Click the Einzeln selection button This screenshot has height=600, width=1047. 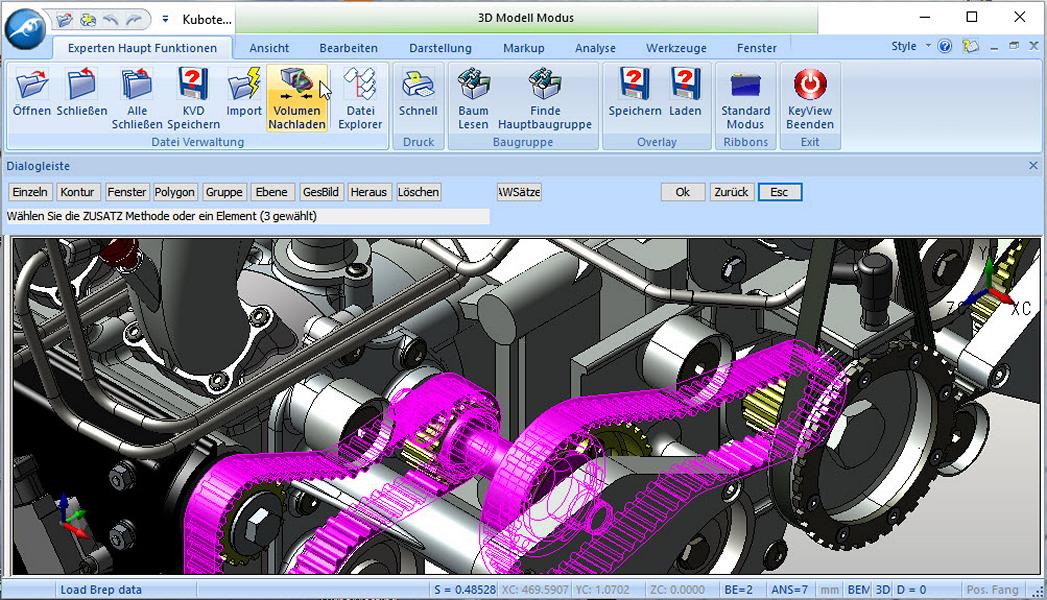coord(30,192)
